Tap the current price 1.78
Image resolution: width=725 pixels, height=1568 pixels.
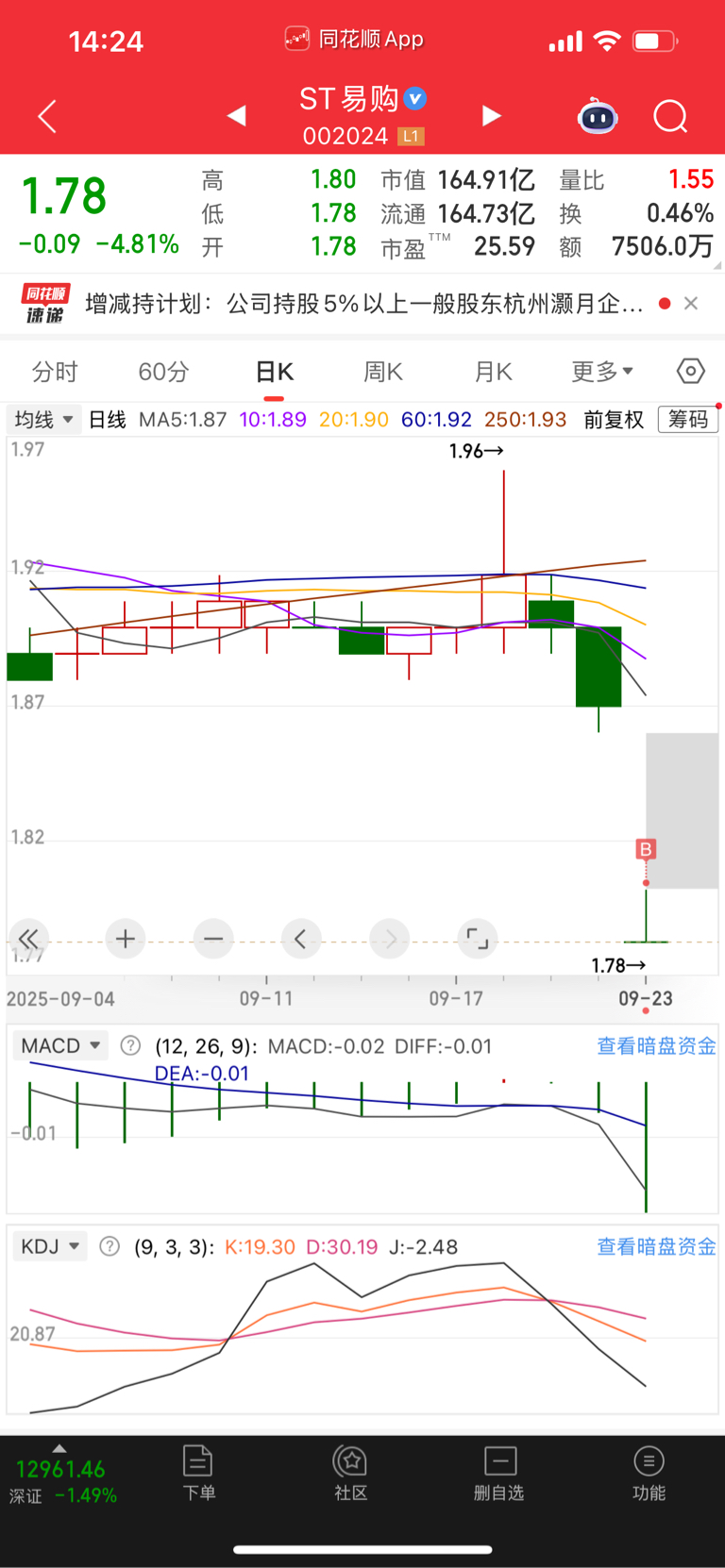pyautogui.click(x=64, y=196)
